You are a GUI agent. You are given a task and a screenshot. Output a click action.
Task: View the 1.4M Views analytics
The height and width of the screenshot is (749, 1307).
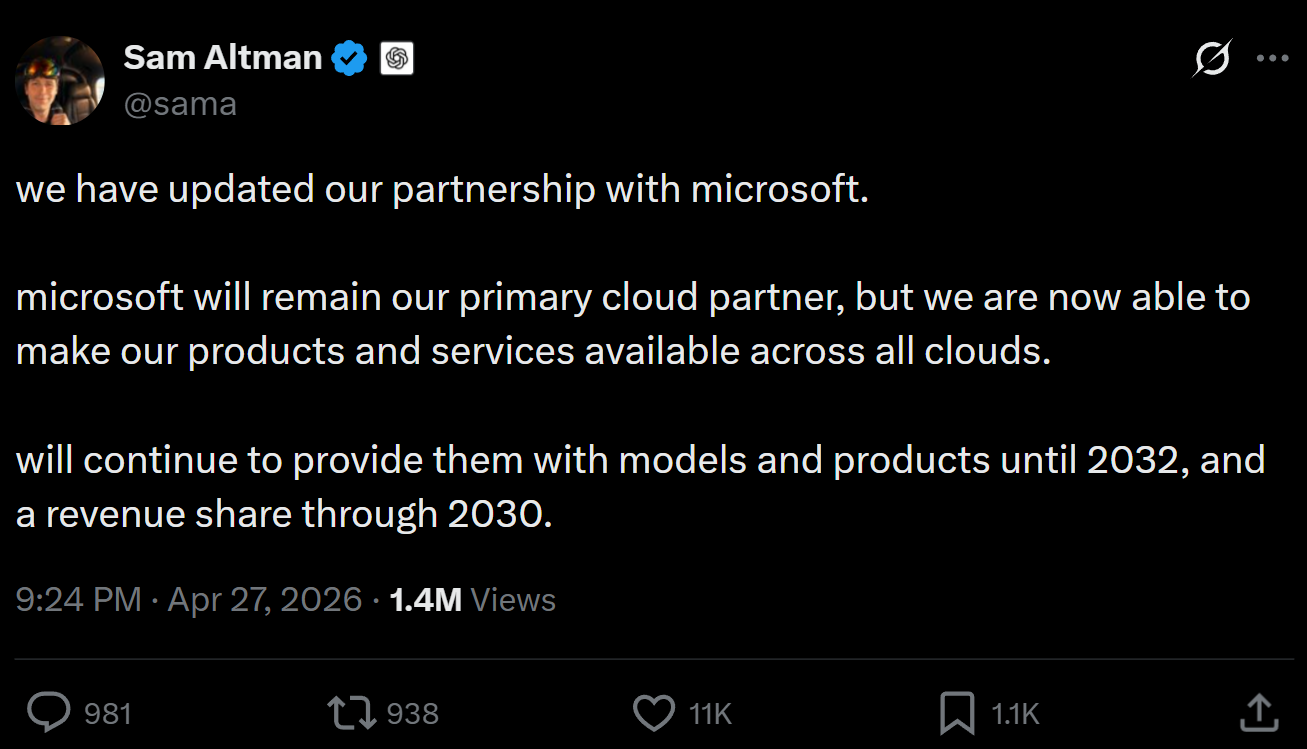[x=472, y=600]
